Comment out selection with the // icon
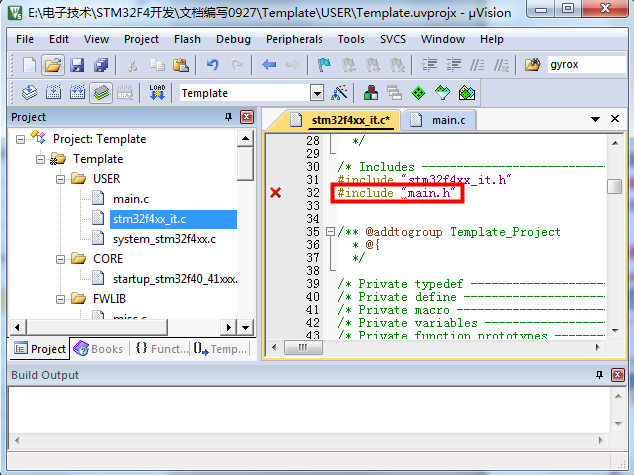 (477, 65)
